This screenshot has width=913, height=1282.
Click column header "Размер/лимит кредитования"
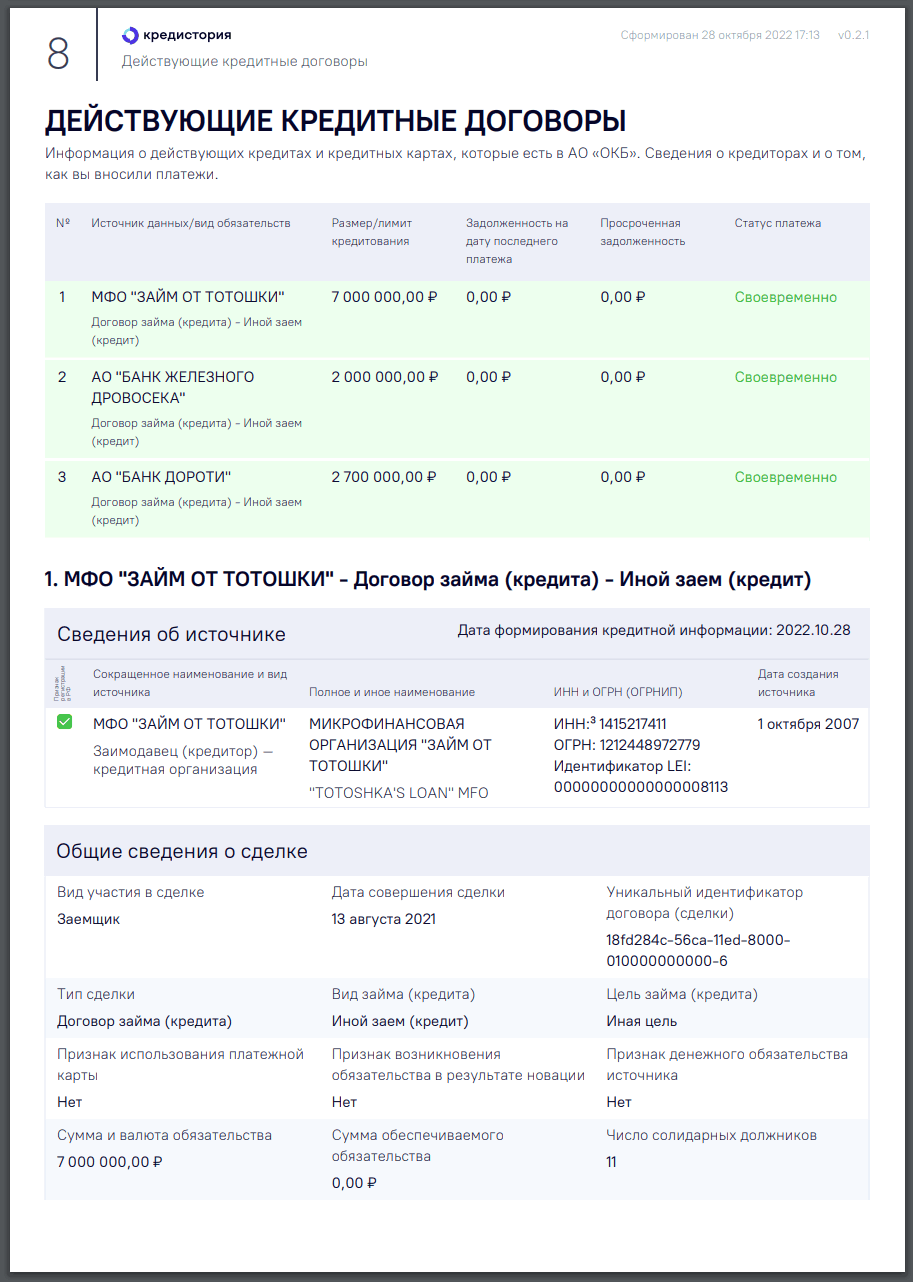click(372, 232)
